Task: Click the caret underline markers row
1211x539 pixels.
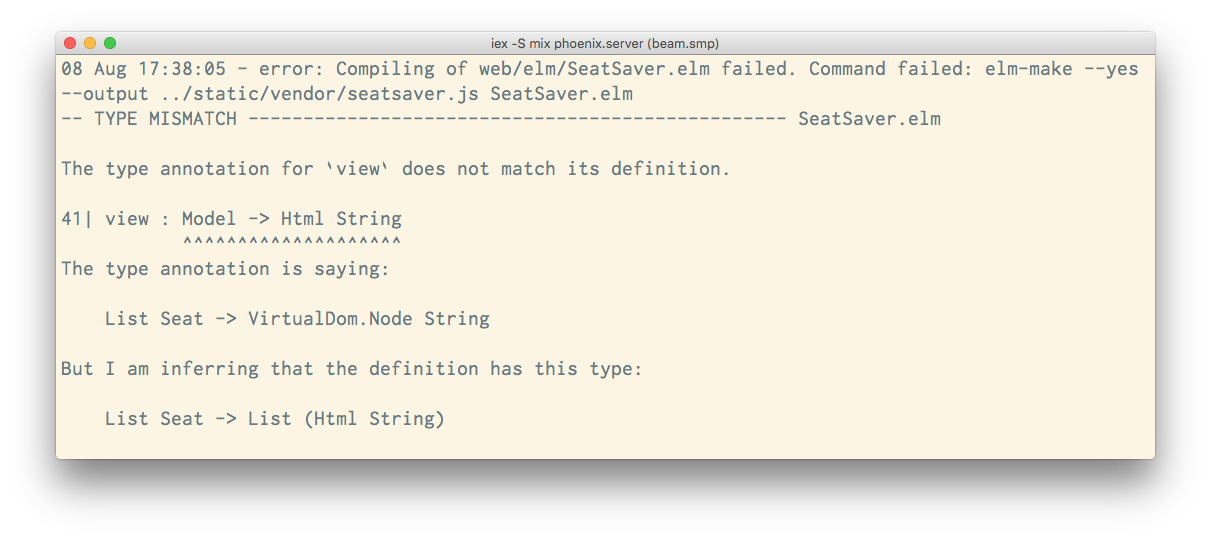Action: 291,243
